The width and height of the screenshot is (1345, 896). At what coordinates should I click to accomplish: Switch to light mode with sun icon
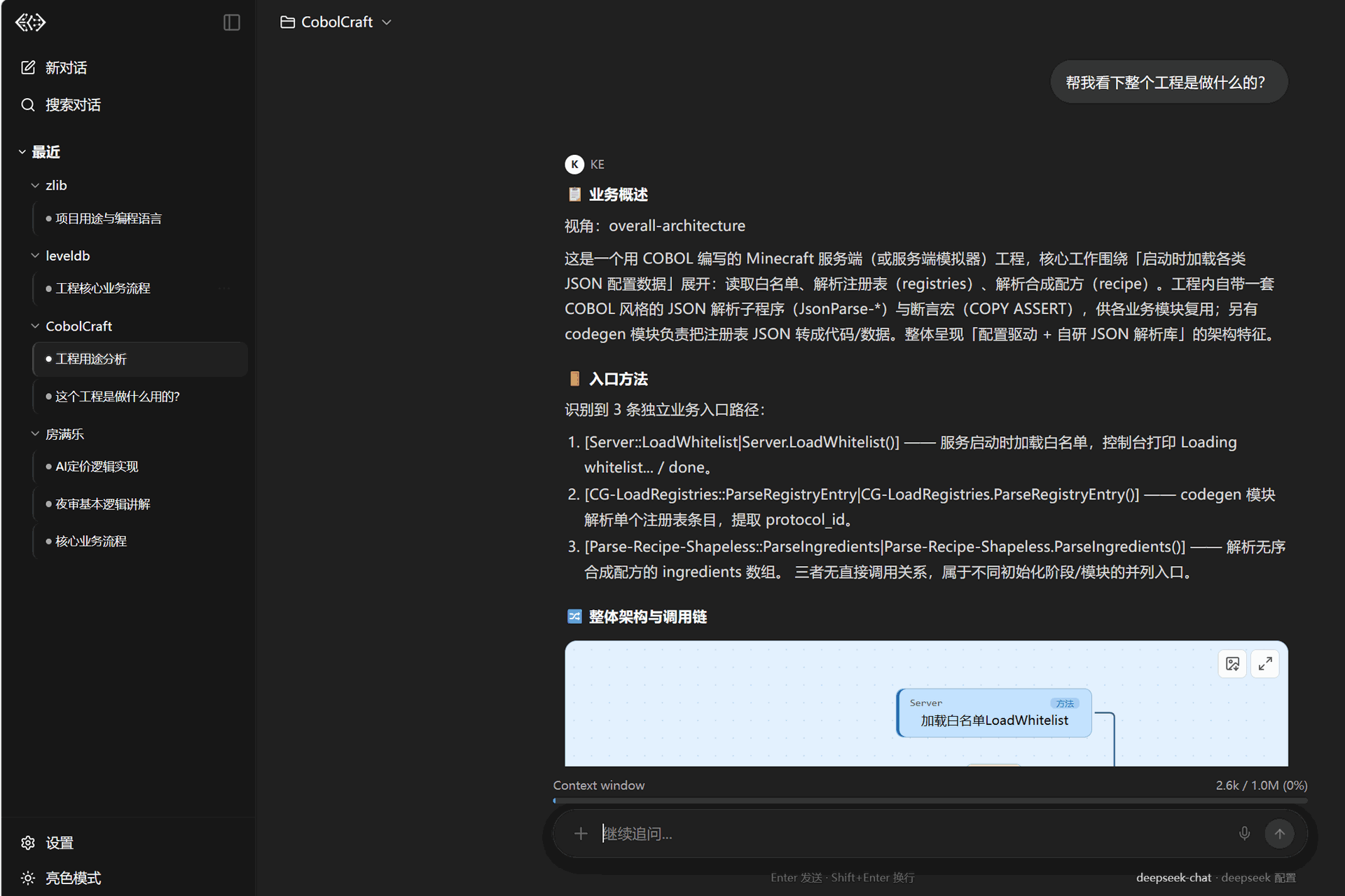[28, 878]
